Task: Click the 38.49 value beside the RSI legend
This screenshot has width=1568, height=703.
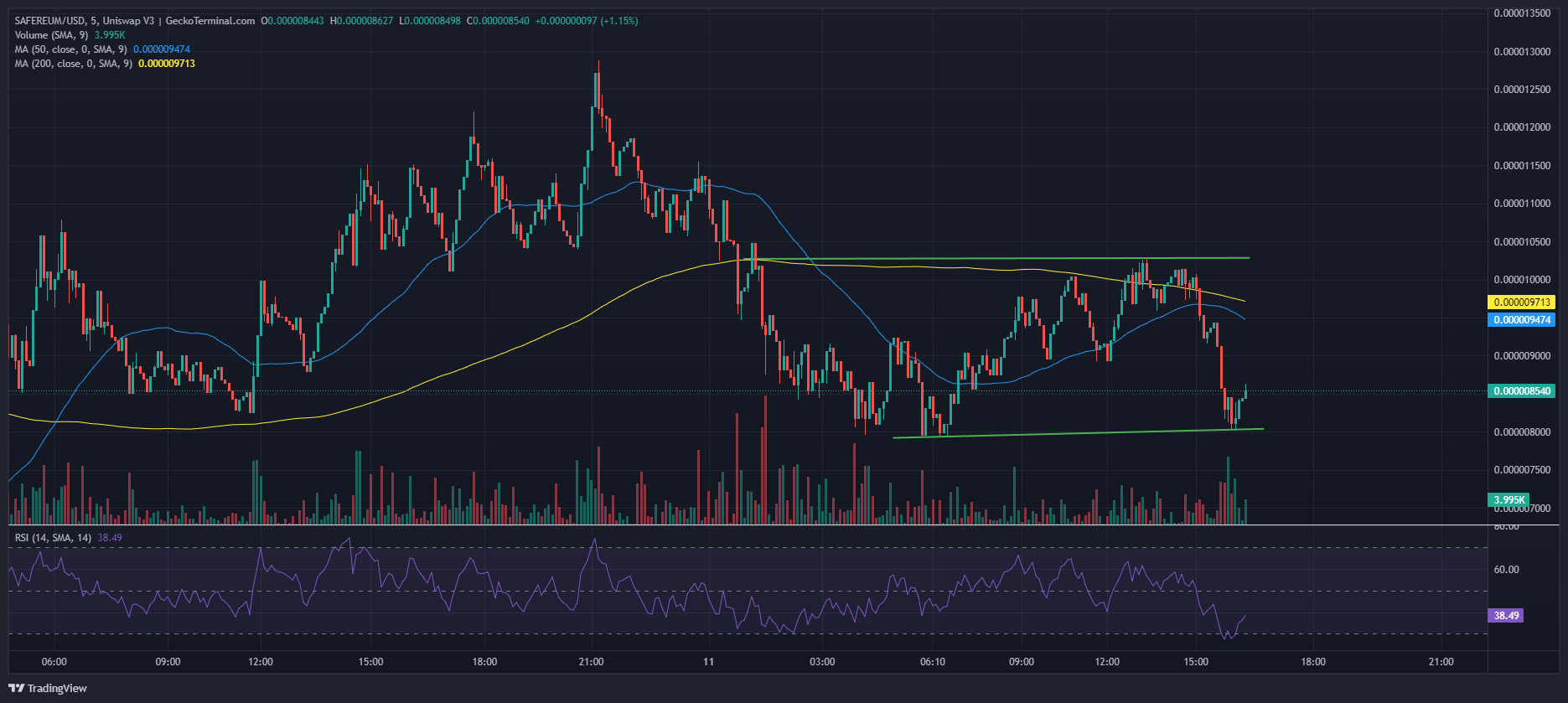Action: (x=110, y=537)
